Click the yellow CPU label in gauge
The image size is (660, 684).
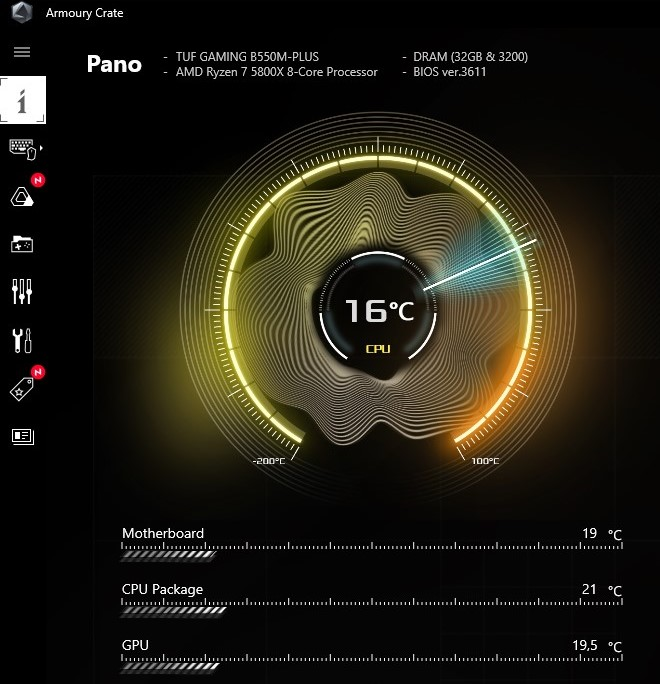[378, 349]
